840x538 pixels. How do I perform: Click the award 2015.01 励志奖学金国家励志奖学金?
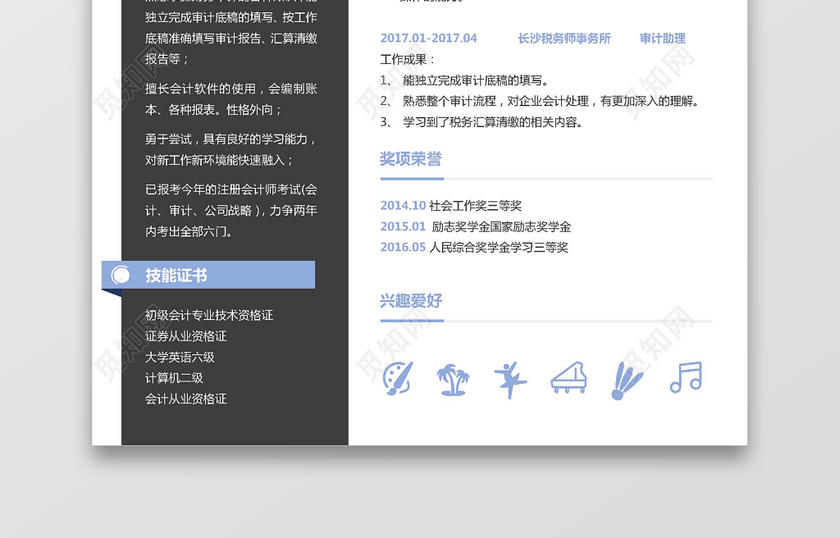[x=476, y=227]
